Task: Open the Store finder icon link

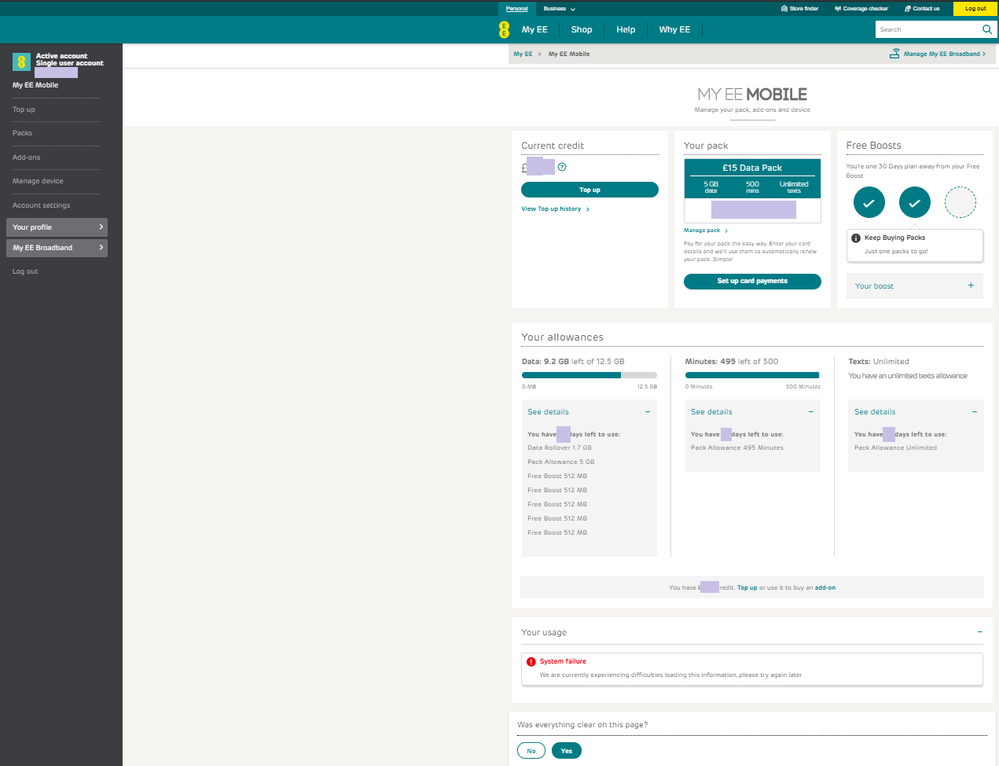Action: click(784, 8)
